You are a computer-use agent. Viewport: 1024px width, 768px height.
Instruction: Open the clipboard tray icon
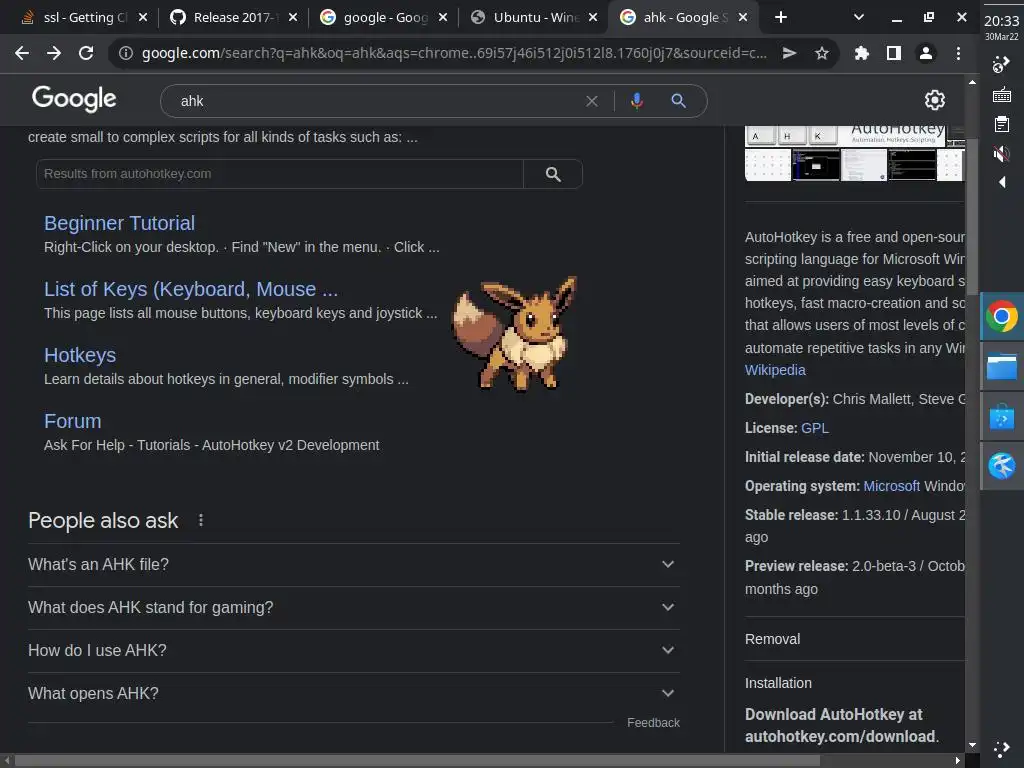pos(1001,124)
